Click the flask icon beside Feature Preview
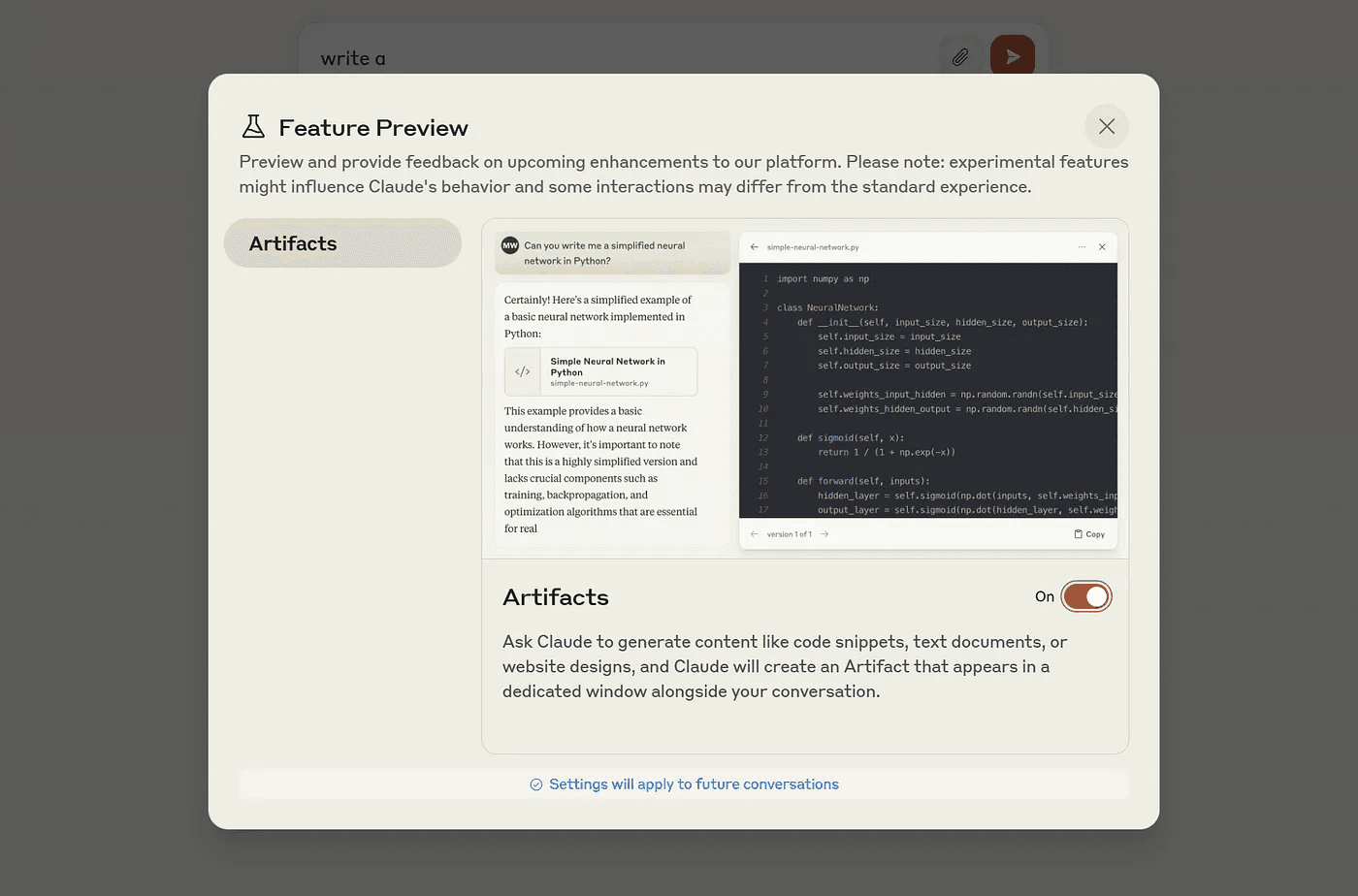 click(253, 127)
